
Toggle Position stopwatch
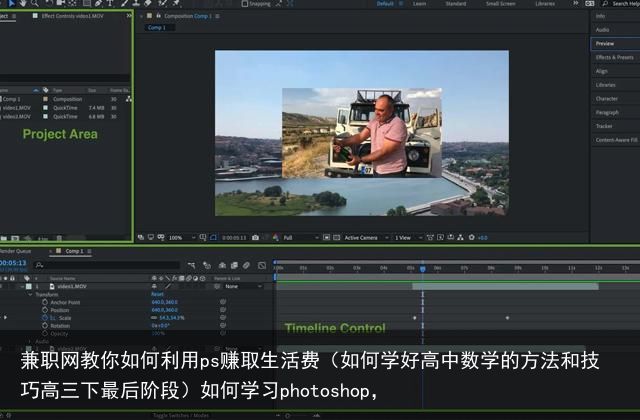45,310
